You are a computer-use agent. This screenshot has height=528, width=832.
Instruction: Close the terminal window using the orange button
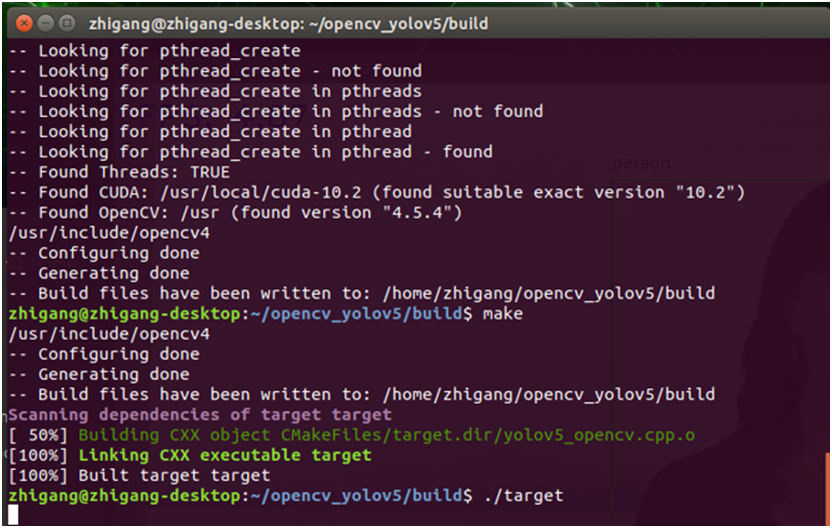(x=23, y=22)
